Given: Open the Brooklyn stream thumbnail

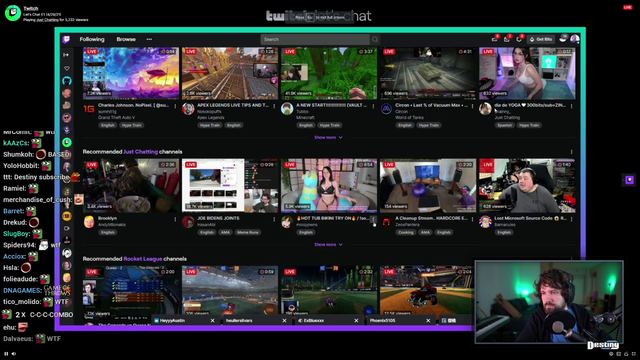Looking at the screenshot, I should click(131, 186).
